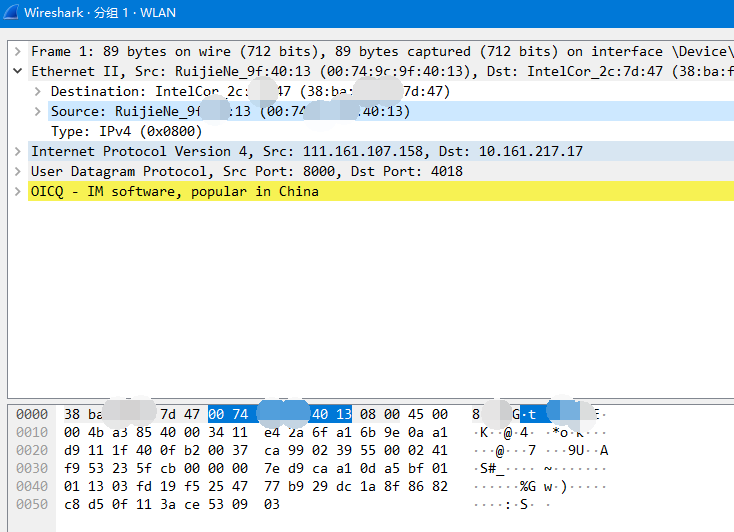
Task: Click hex byte c8 in row 0050
Action: pyautogui.click(x=72, y=504)
